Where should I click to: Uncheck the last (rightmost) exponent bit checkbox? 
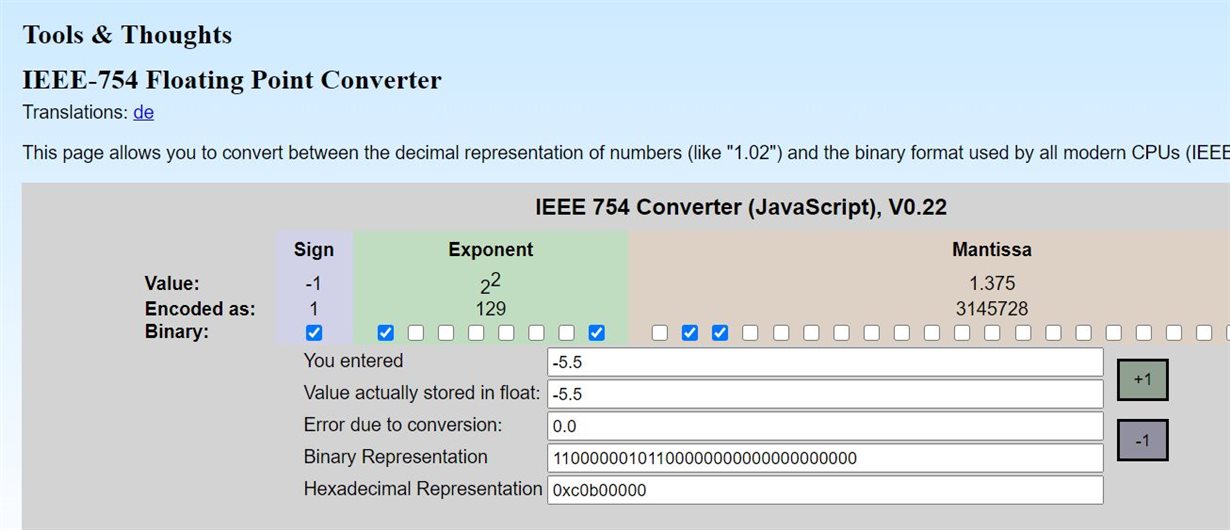point(597,333)
